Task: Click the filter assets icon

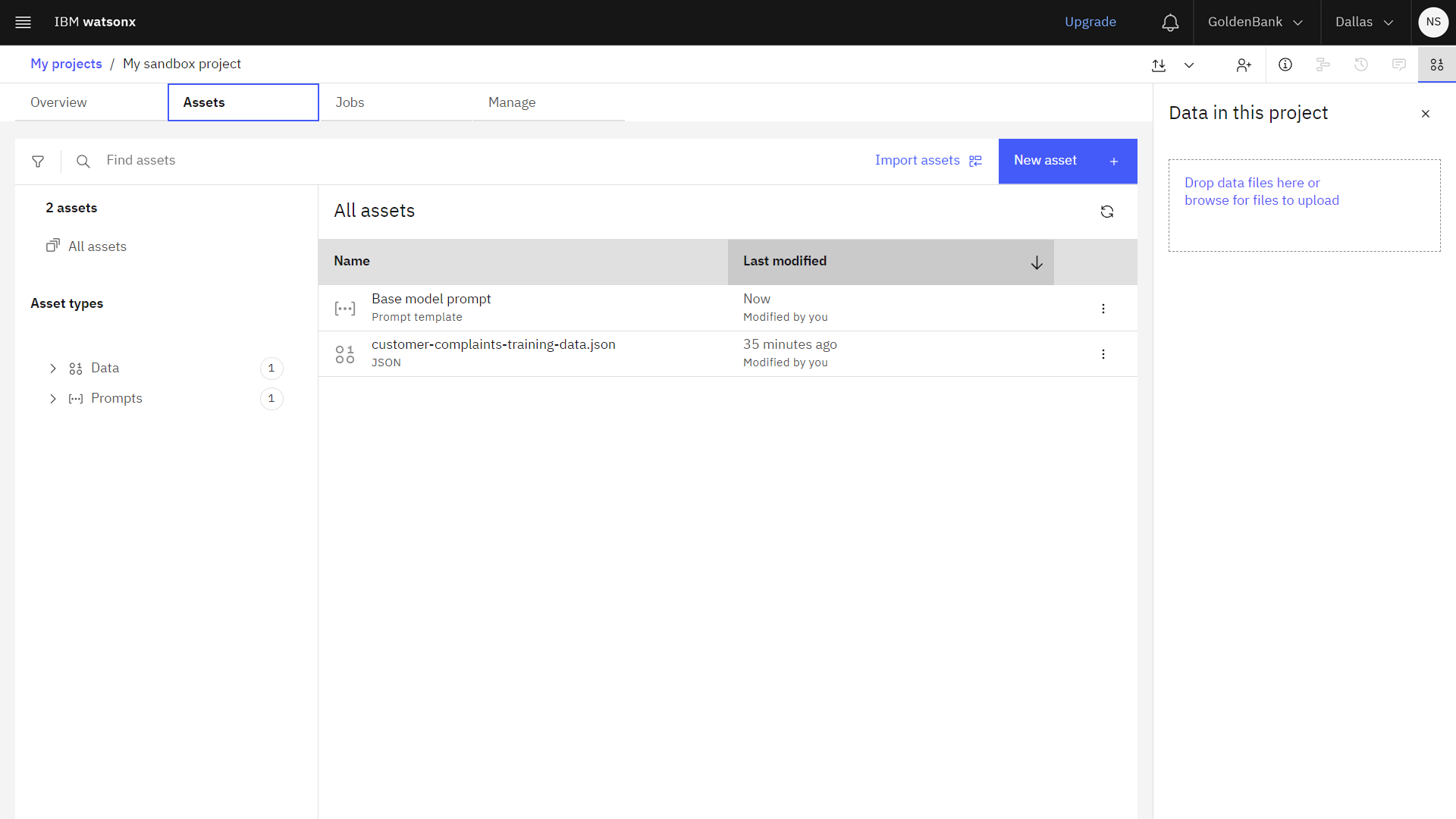Action: (38, 161)
